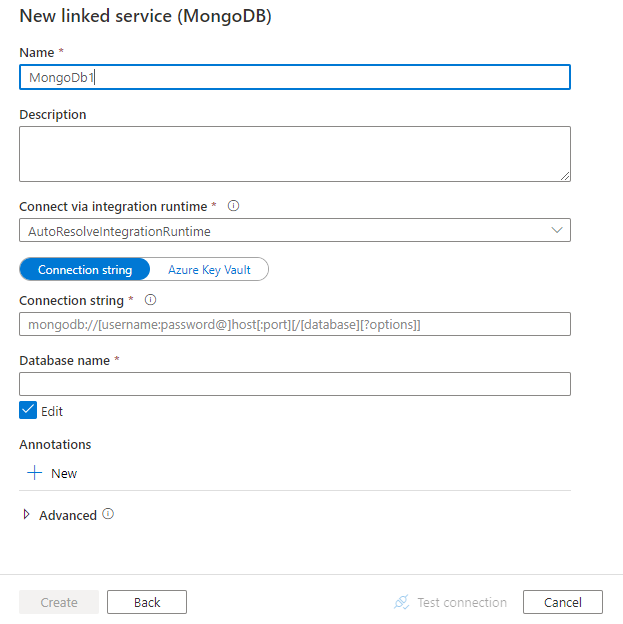Expand the Advanced section

(x=27, y=515)
